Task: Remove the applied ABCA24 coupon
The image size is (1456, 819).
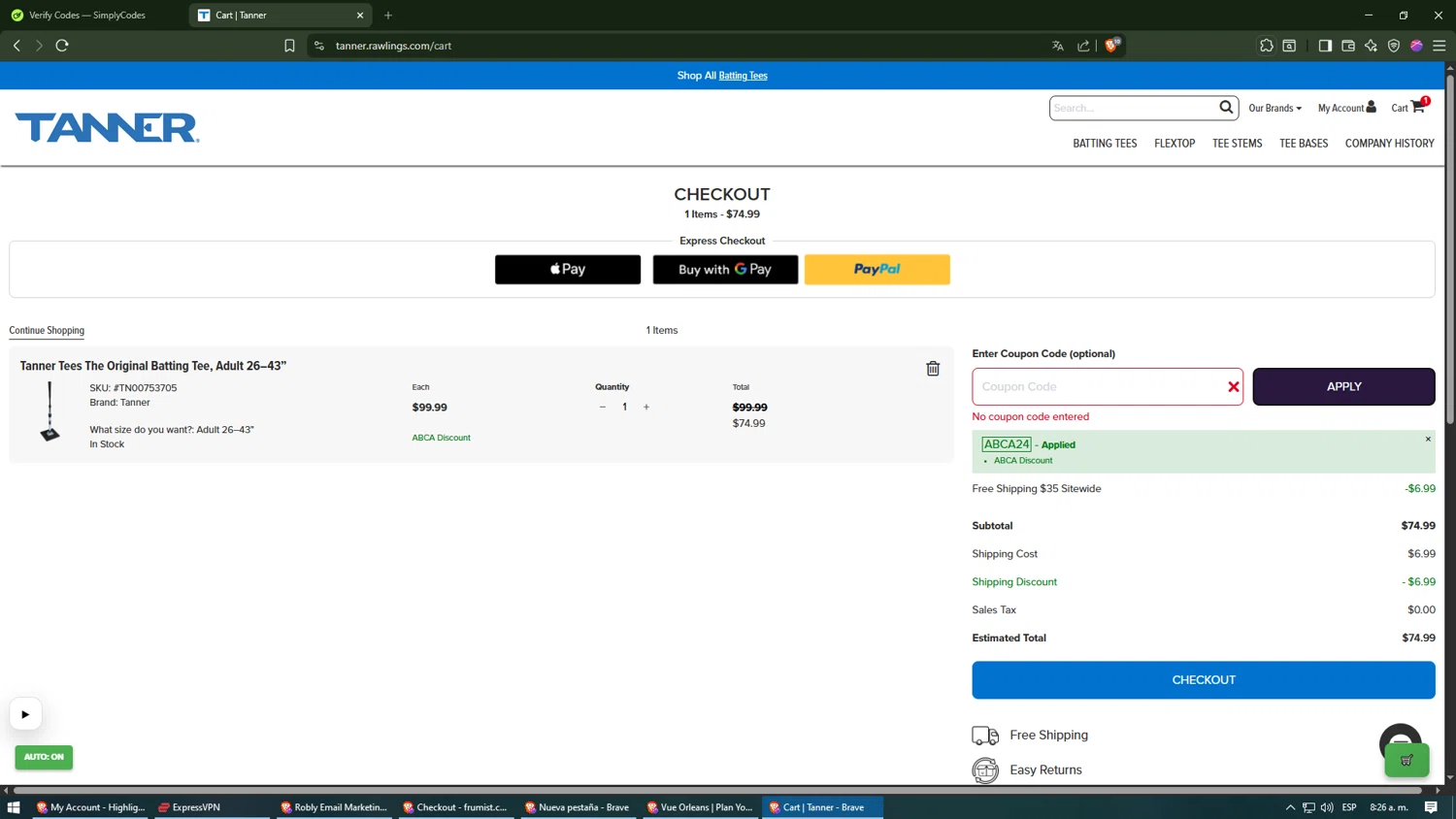Action: click(x=1428, y=440)
